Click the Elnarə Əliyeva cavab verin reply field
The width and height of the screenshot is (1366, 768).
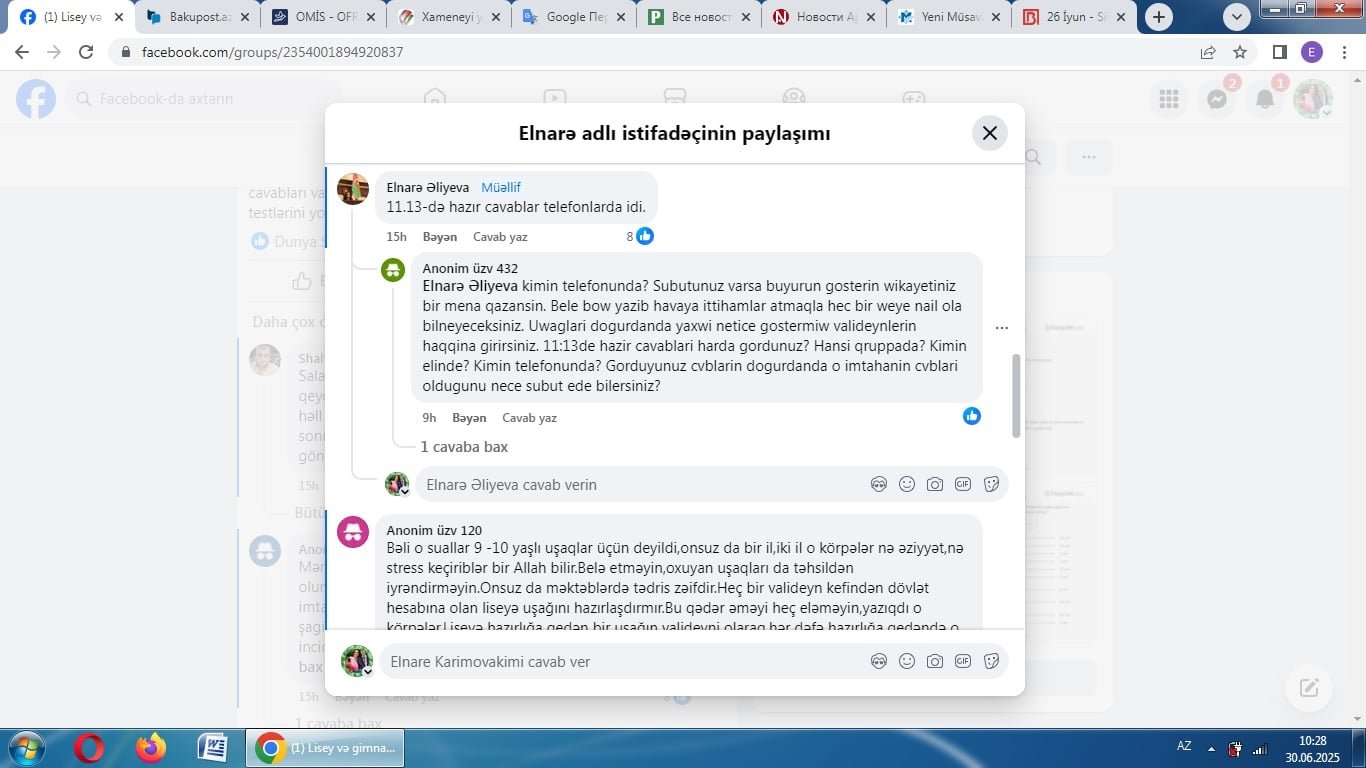[x=640, y=484]
